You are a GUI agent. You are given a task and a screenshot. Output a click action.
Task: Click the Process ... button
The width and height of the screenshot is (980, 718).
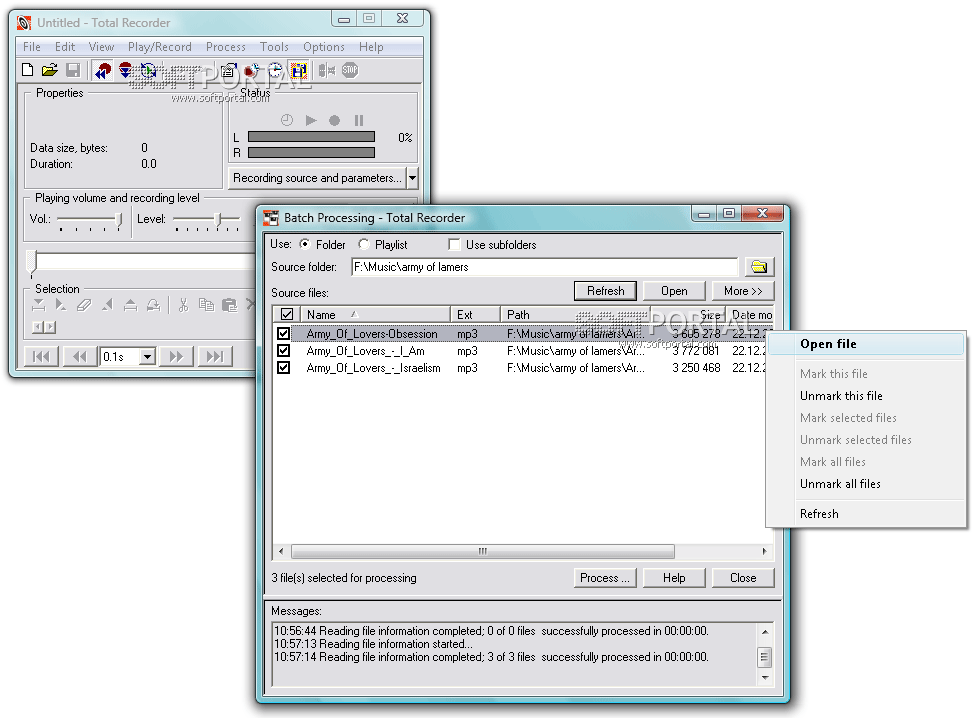click(x=606, y=578)
